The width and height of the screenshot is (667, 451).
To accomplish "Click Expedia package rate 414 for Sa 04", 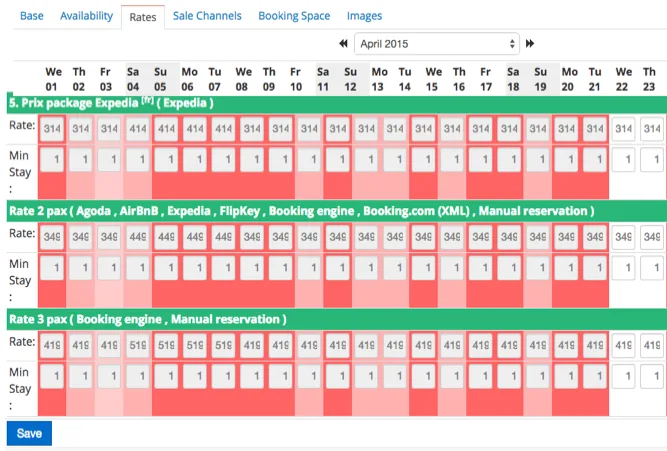I will [x=138, y=128].
